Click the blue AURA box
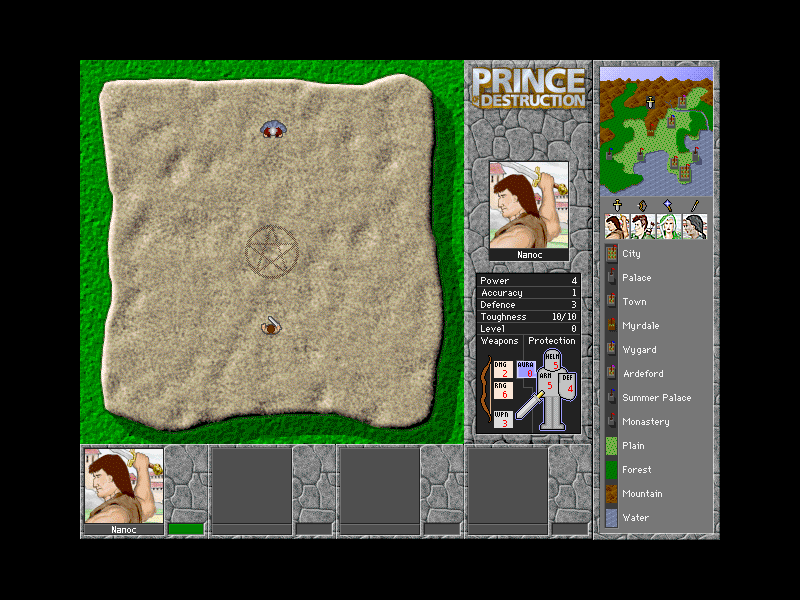The image size is (800, 600). pyautogui.click(x=526, y=369)
